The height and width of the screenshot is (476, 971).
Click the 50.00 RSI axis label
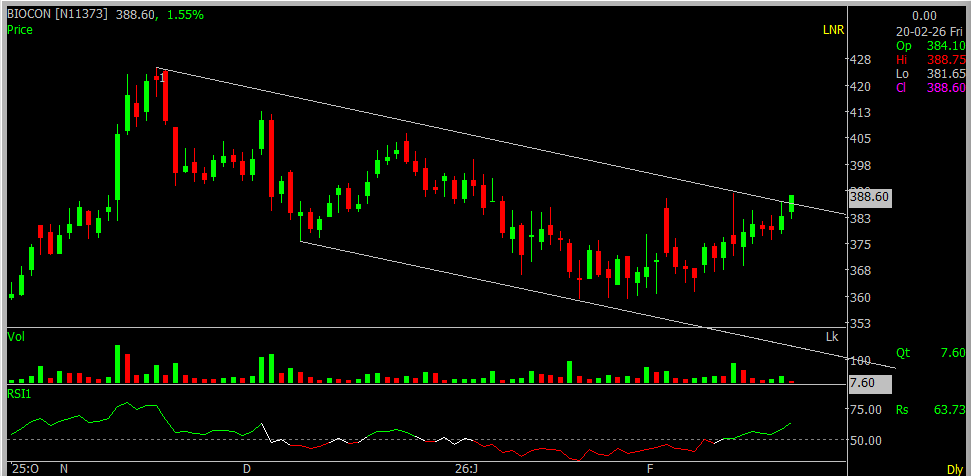(866, 440)
